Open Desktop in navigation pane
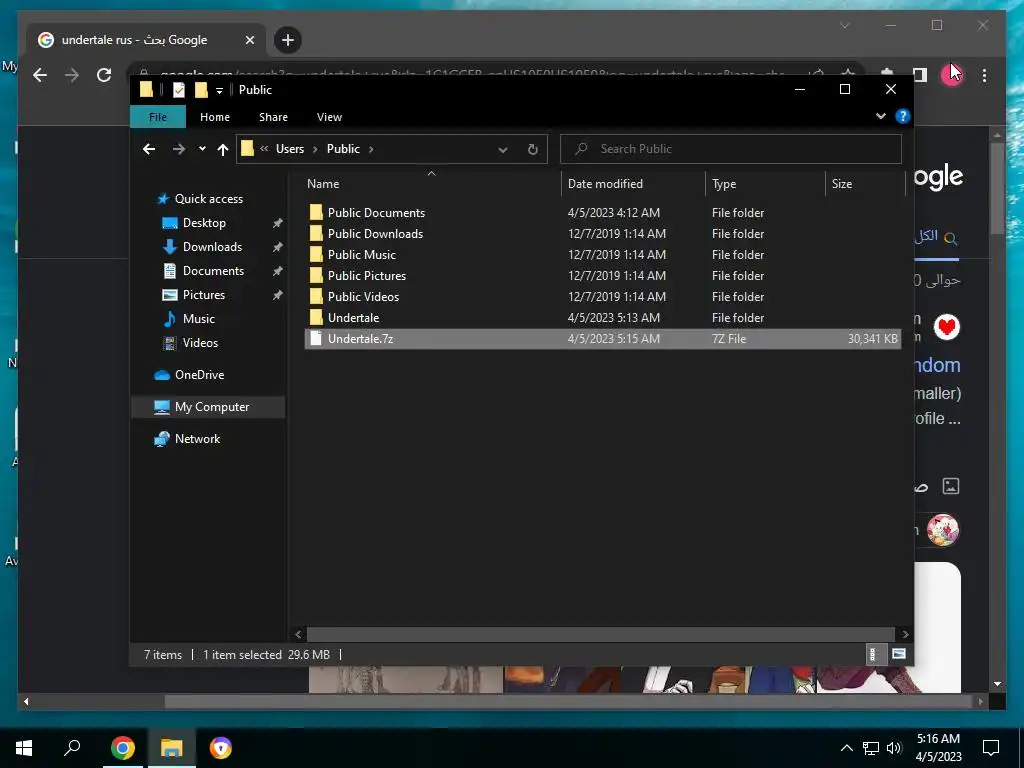 click(x=204, y=223)
